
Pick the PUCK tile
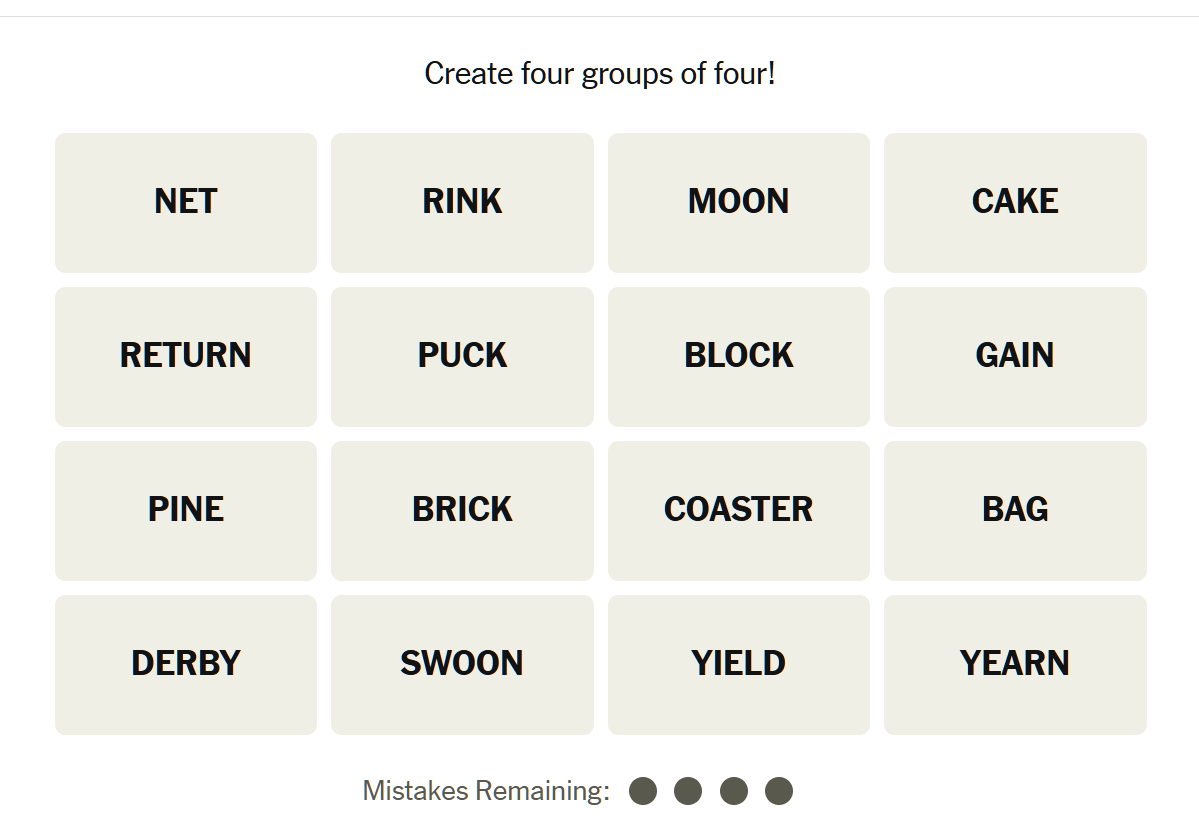462,356
